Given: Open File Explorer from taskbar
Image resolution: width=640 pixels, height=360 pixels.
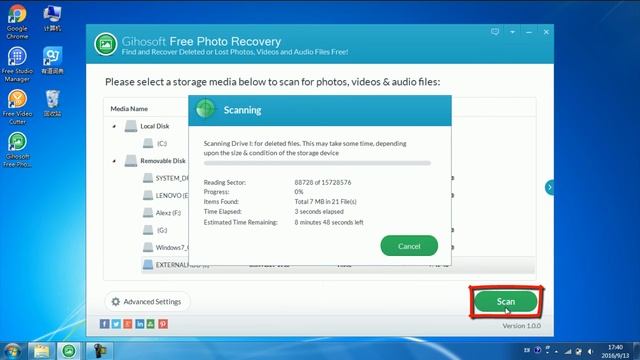Looking at the screenshot, I should (x=41, y=351).
